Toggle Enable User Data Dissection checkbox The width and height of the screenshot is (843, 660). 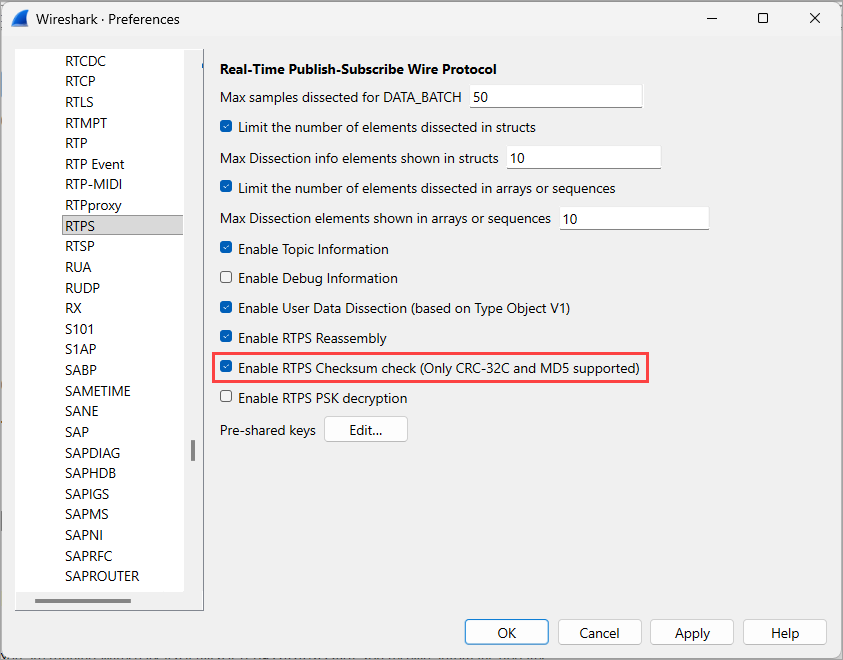pos(226,307)
